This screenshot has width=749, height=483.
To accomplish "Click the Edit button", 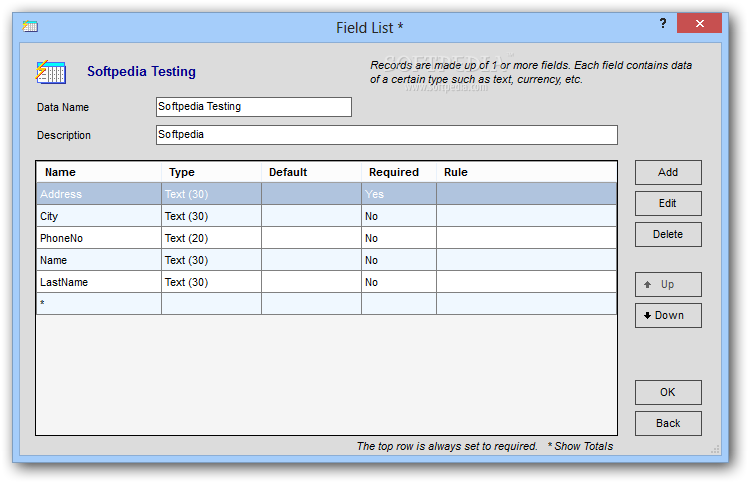I will [x=668, y=204].
